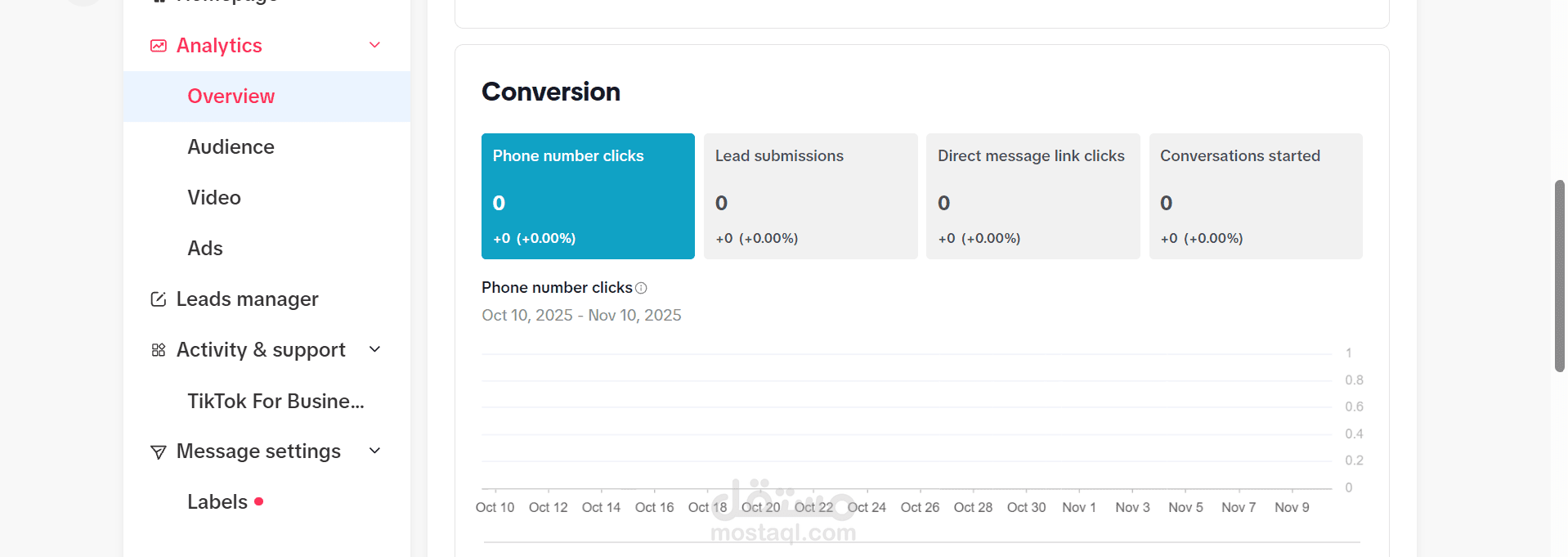Viewport: 1568px width, 557px height.
Task: Click the Analytics chart icon in sidebar
Action: point(159,46)
